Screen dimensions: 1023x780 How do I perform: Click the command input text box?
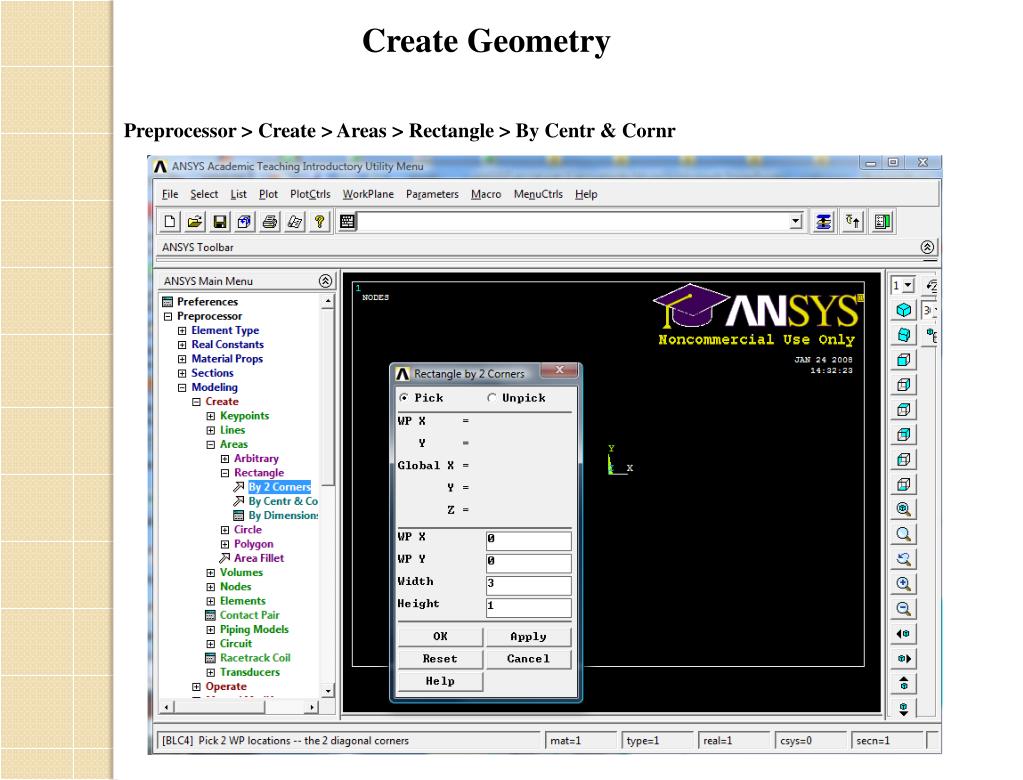(574, 222)
